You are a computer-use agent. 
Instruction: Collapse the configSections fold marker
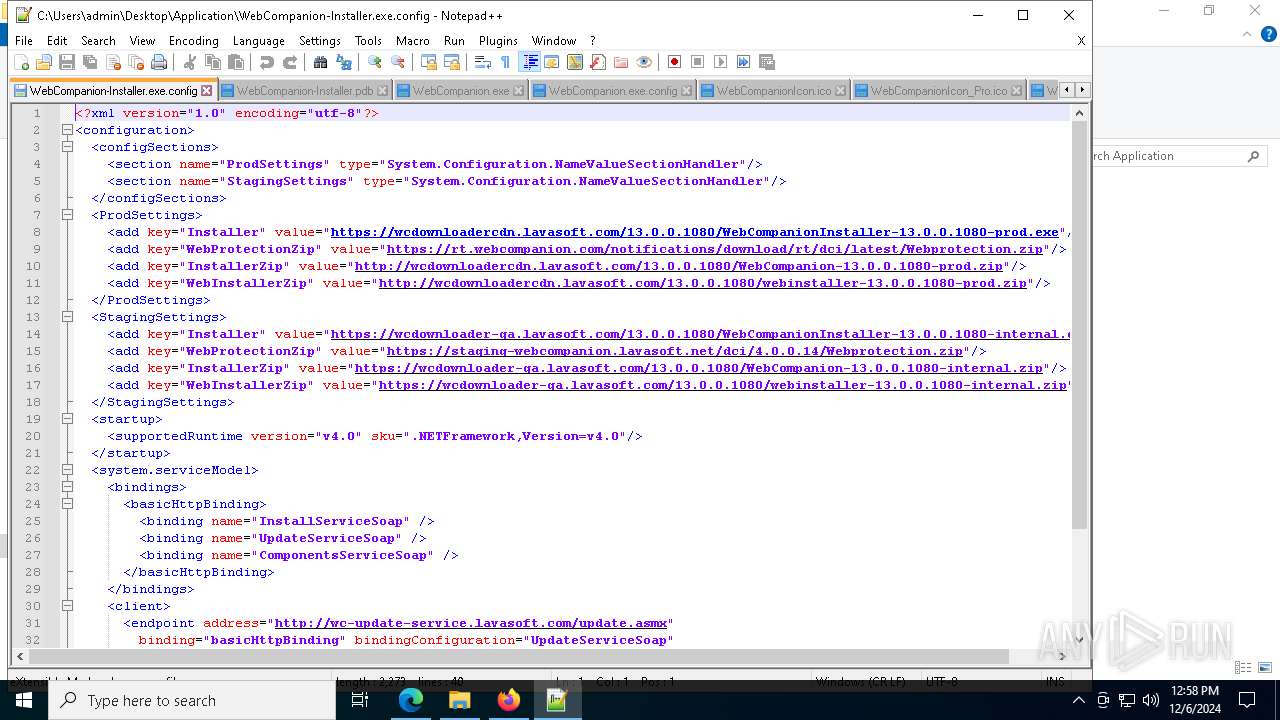pyautogui.click(x=67, y=147)
